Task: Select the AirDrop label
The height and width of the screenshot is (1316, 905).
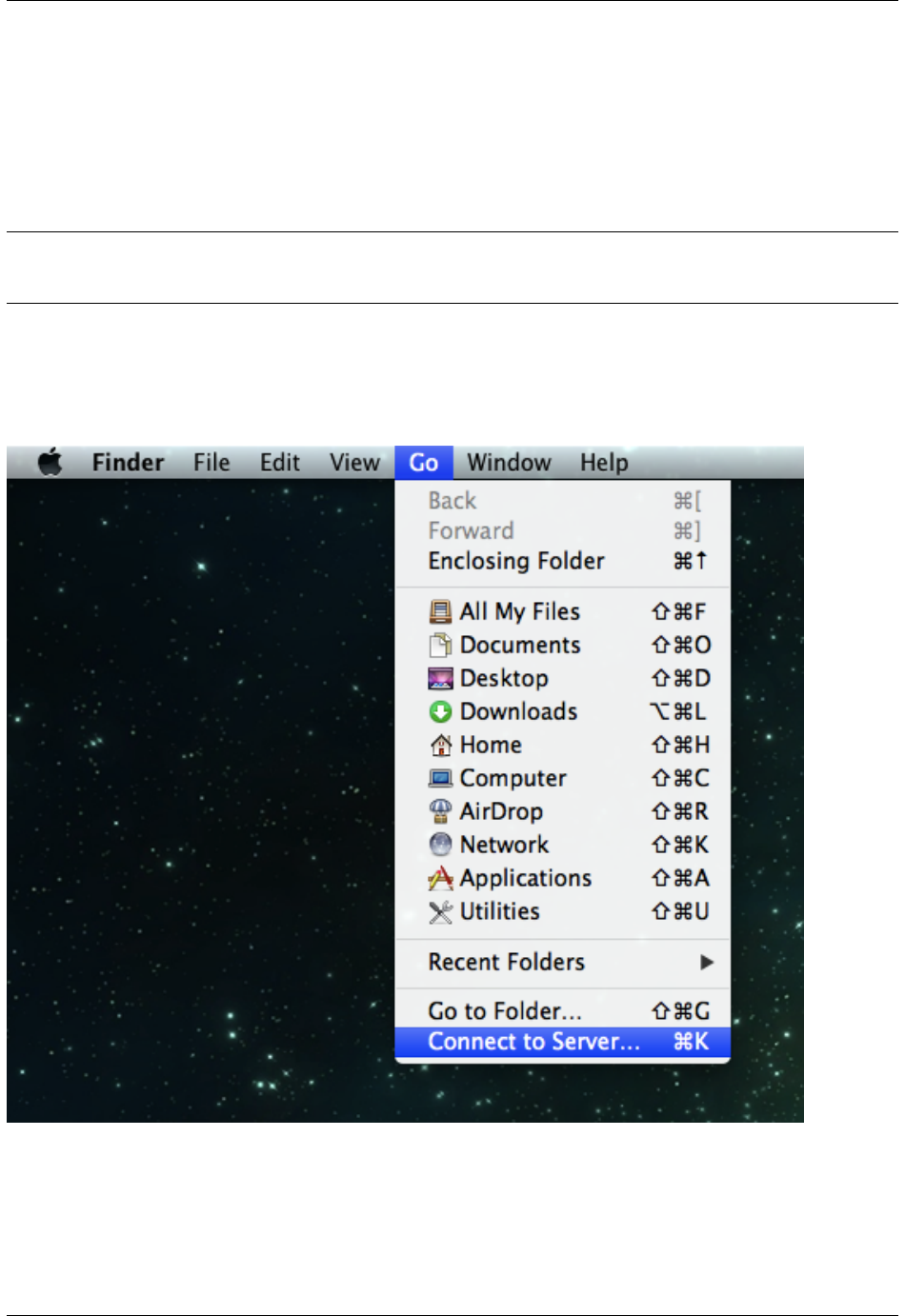Action: point(501,812)
